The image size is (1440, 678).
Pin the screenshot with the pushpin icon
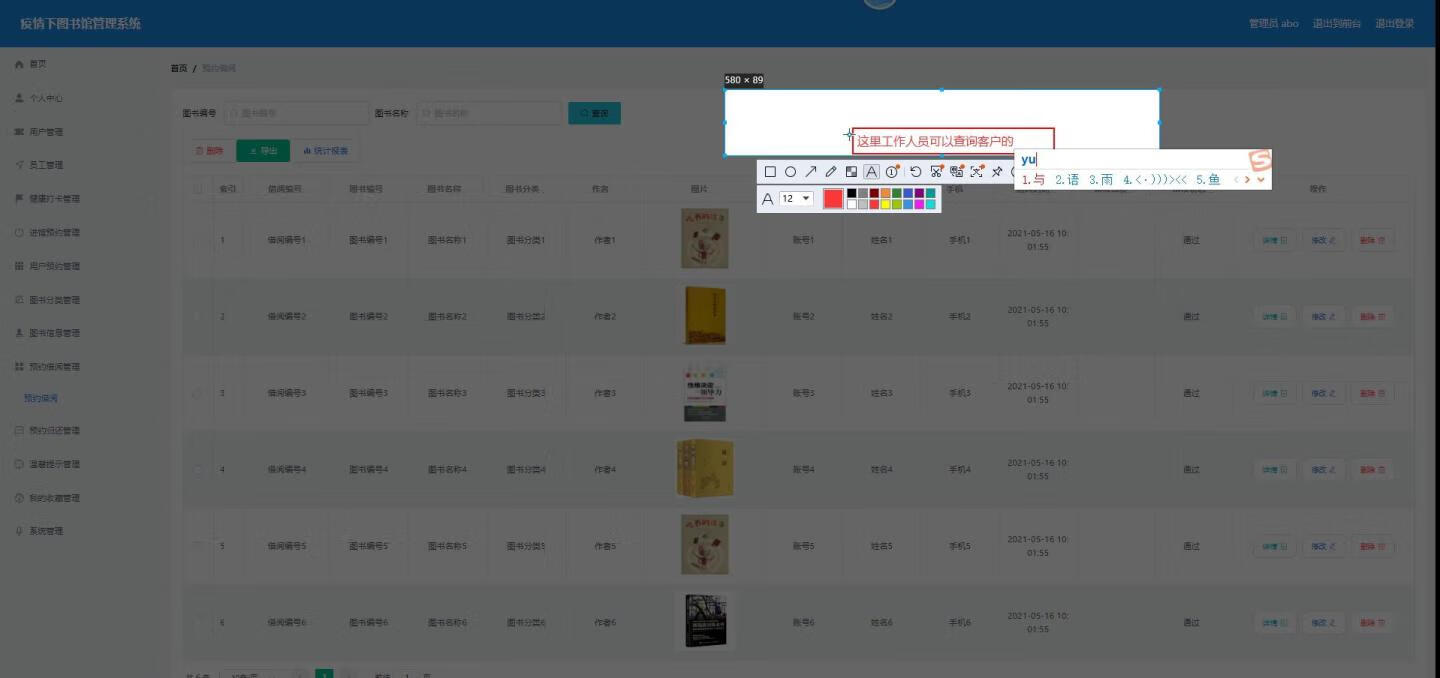(997, 172)
